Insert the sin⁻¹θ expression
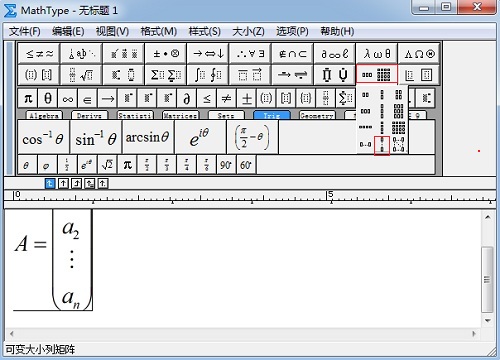This screenshot has height=360, width=500. pyautogui.click(x=96, y=137)
